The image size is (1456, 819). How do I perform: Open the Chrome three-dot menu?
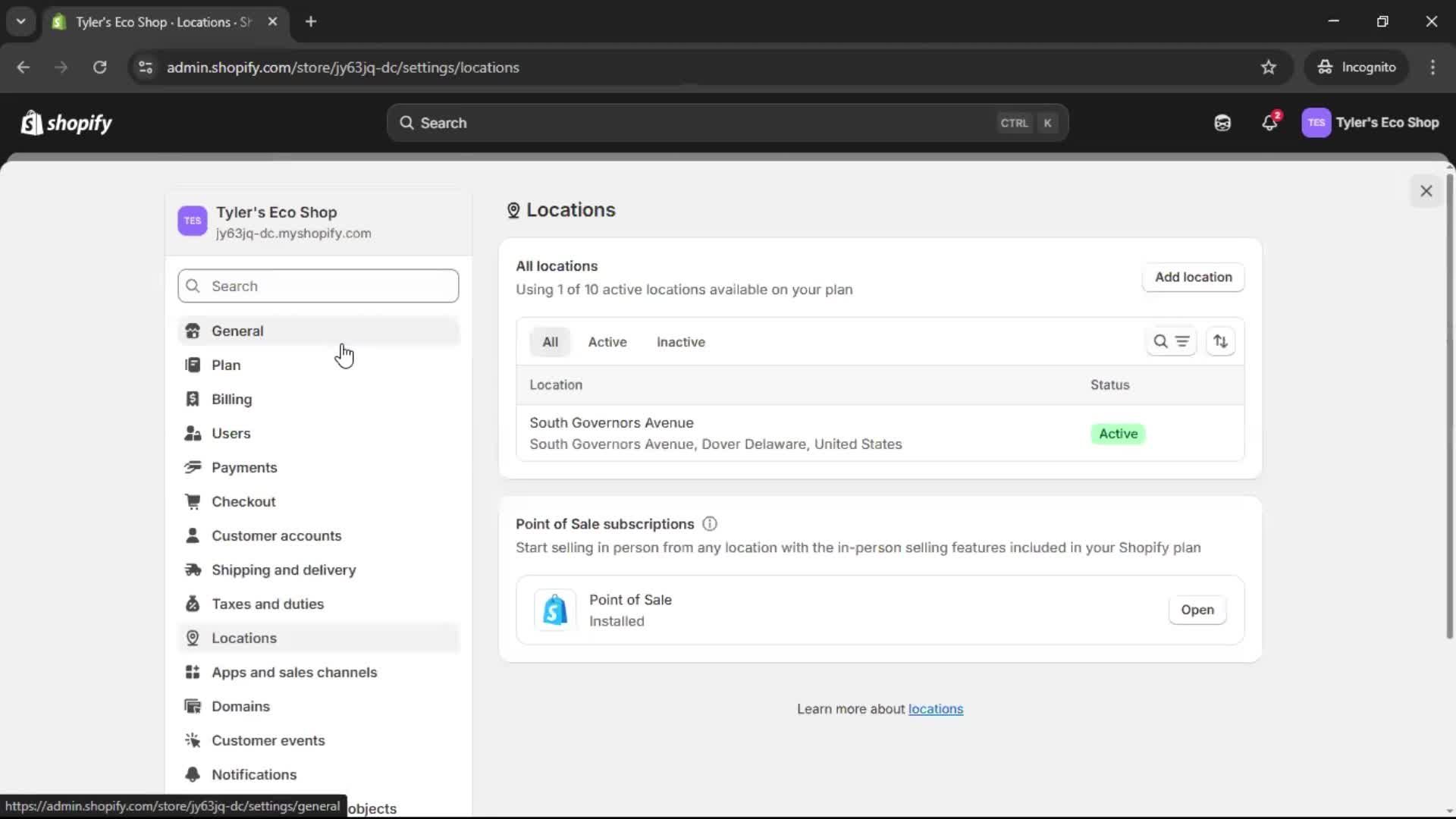click(1433, 67)
